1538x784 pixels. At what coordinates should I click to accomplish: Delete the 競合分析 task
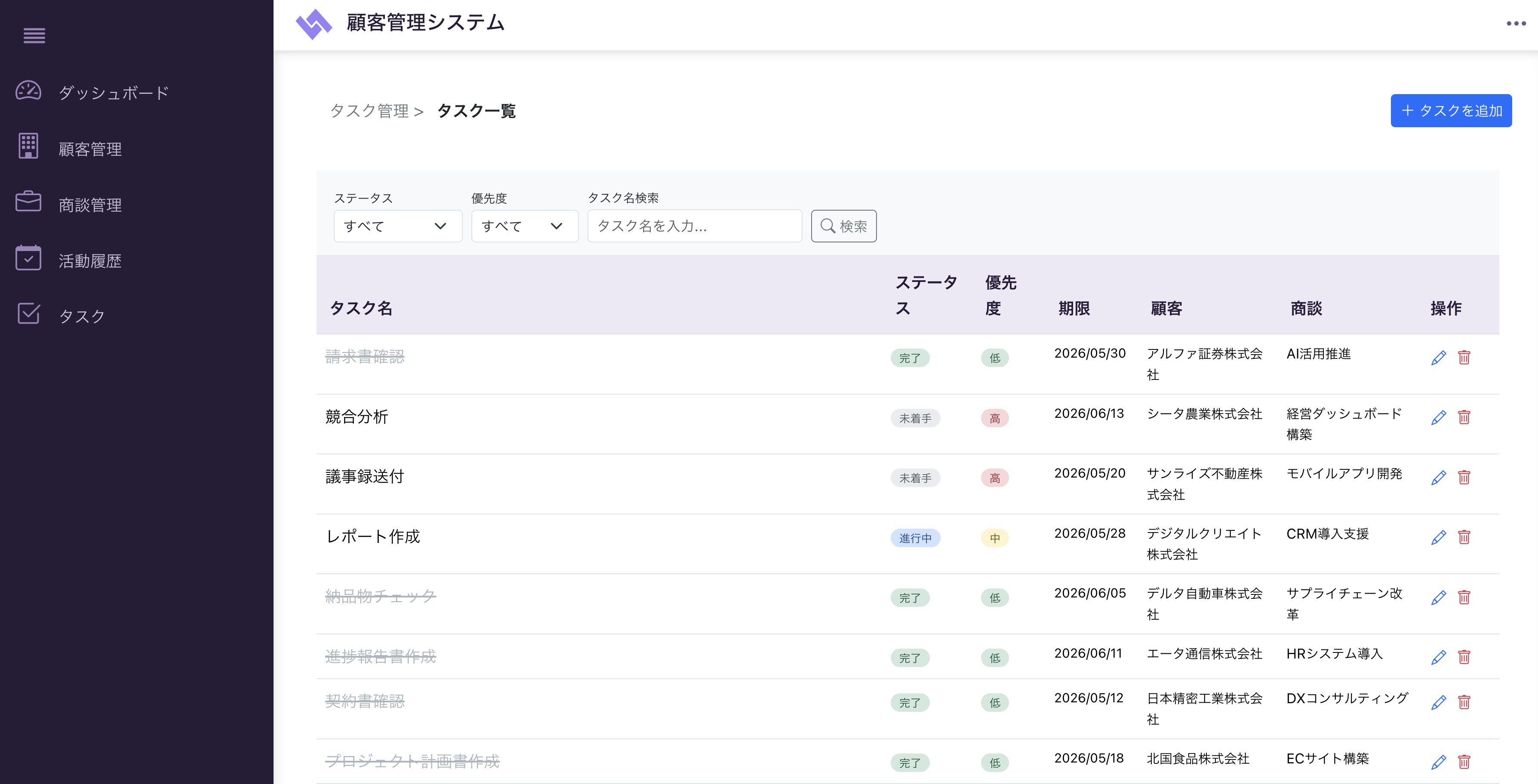click(x=1464, y=417)
